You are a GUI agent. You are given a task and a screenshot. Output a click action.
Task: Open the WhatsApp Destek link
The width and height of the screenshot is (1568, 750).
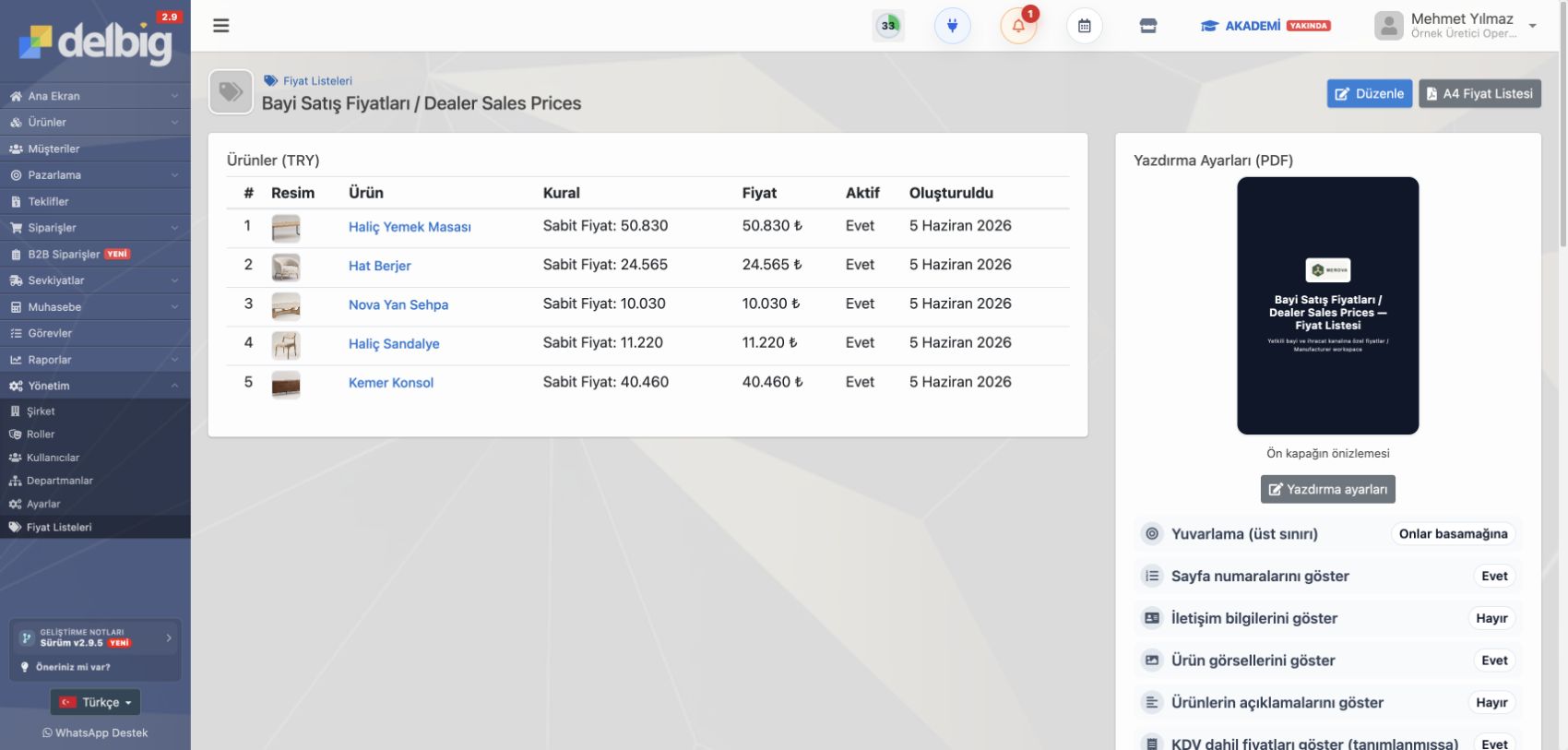(x=95, y=732)
